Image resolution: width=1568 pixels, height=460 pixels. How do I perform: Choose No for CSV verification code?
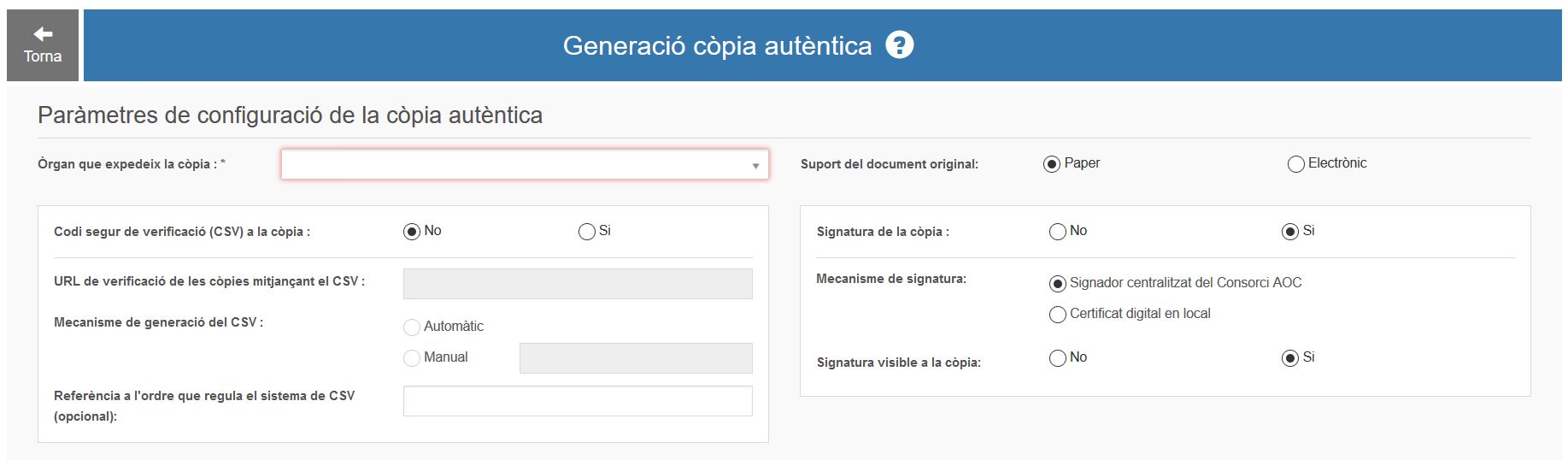[x=412, y=232]
